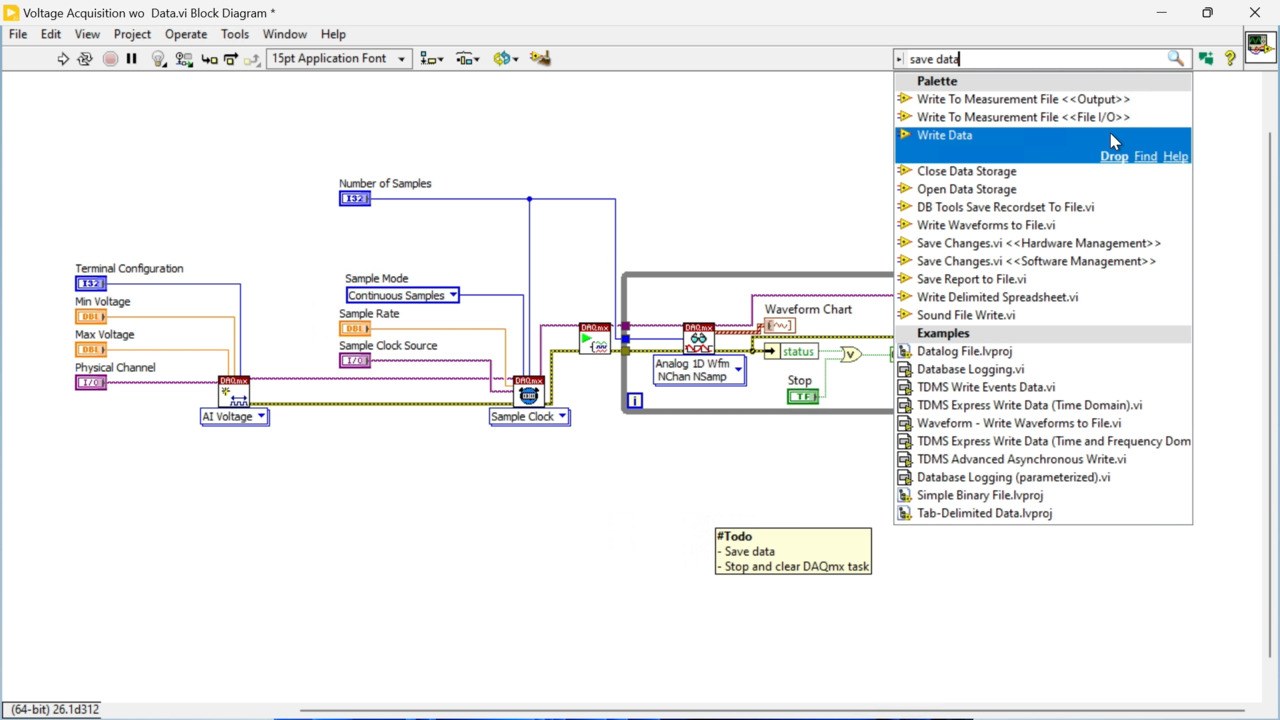Toggle Retain Wire Values button

[185, 59]
